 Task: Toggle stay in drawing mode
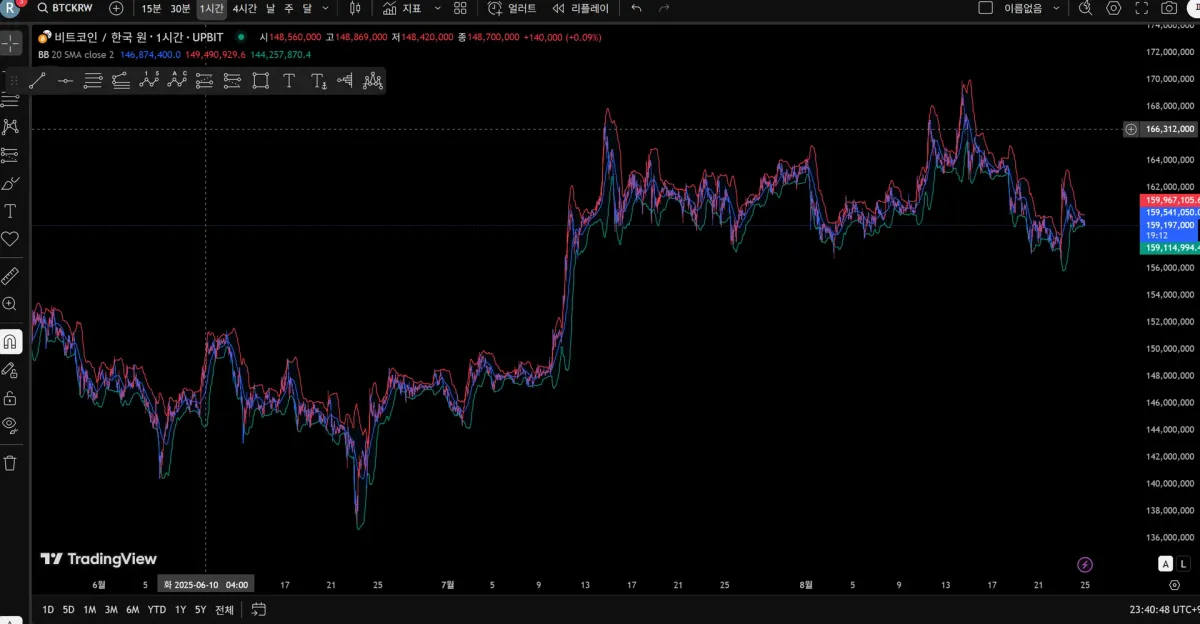(x=10, y=370)
